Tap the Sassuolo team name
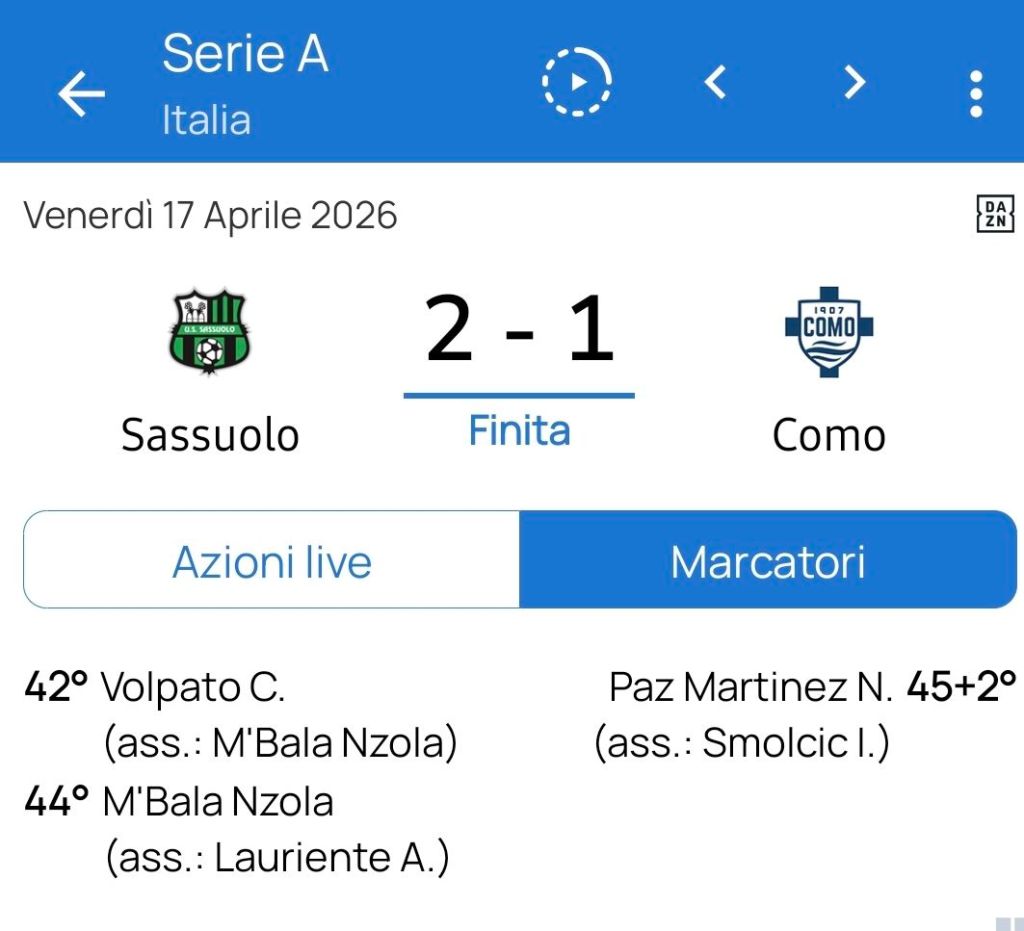This screenshot has width=1024, height=931. tap(210, 435)
